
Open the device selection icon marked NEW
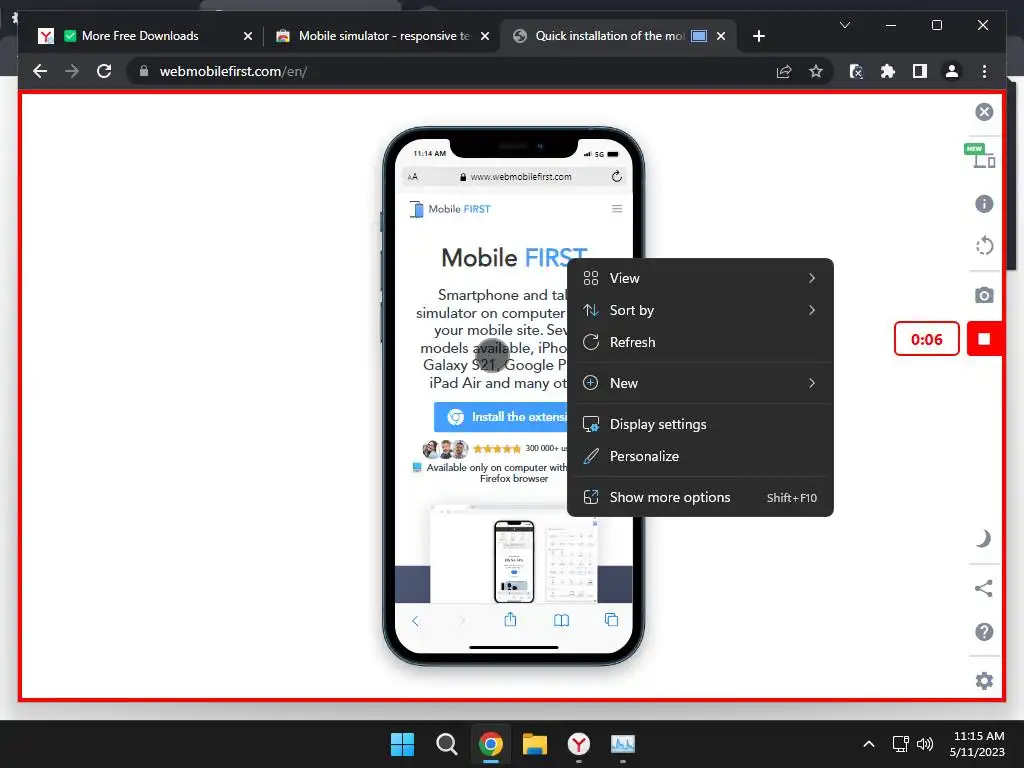tap(980, 156)
